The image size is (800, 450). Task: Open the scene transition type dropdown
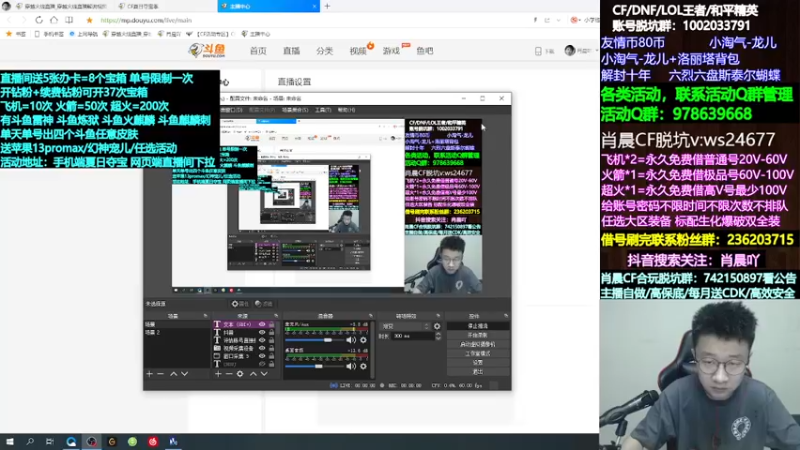(x=405, y=326)
